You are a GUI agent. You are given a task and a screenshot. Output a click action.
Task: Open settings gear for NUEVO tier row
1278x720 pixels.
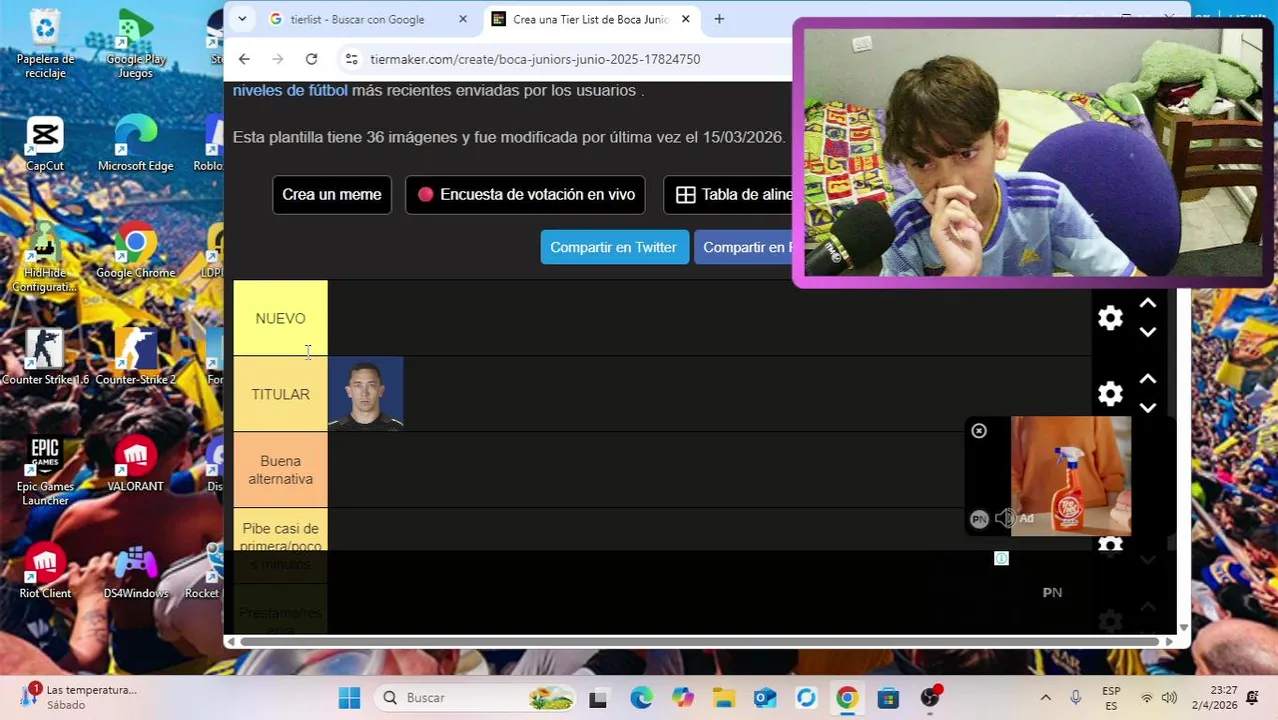(1110, 318)
